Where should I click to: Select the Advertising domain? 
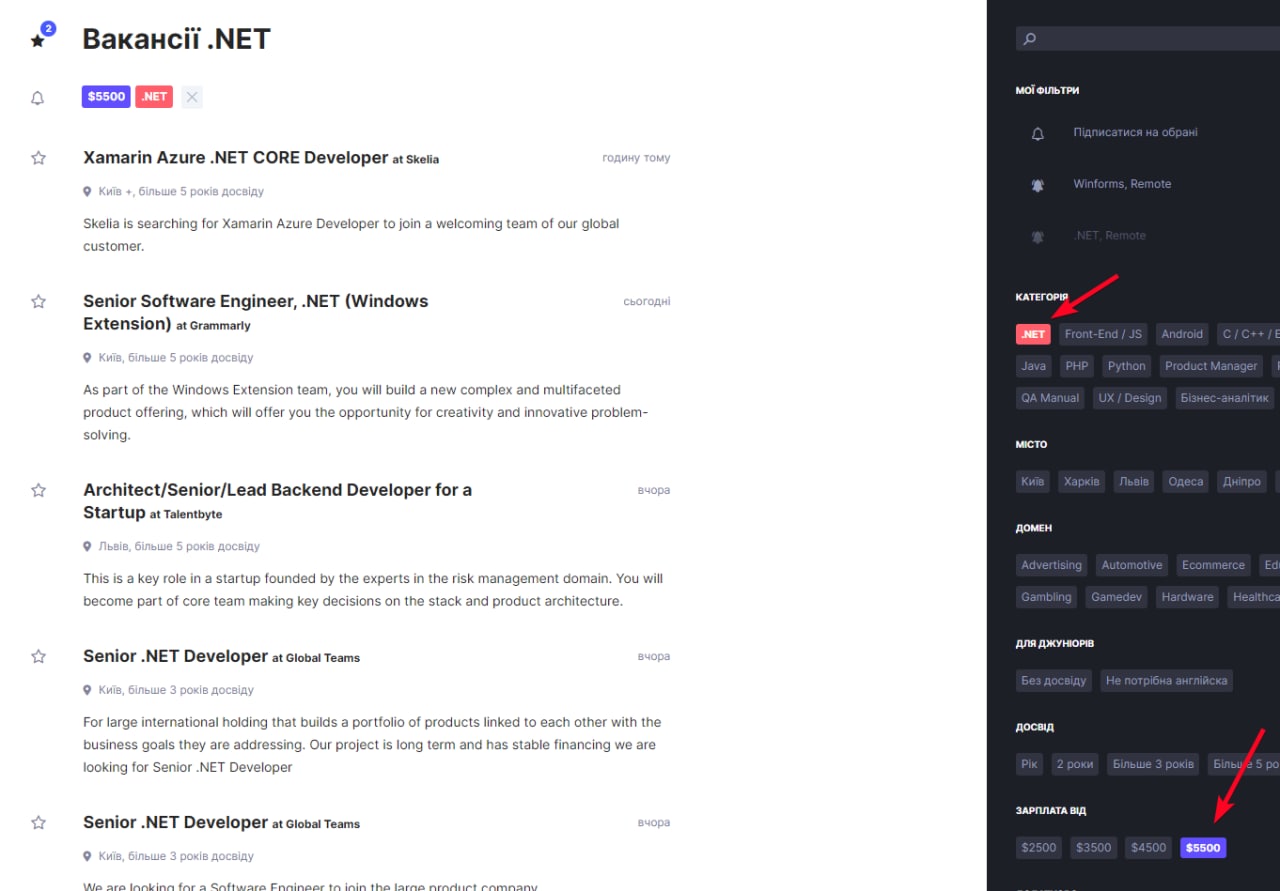[1052, 565]
